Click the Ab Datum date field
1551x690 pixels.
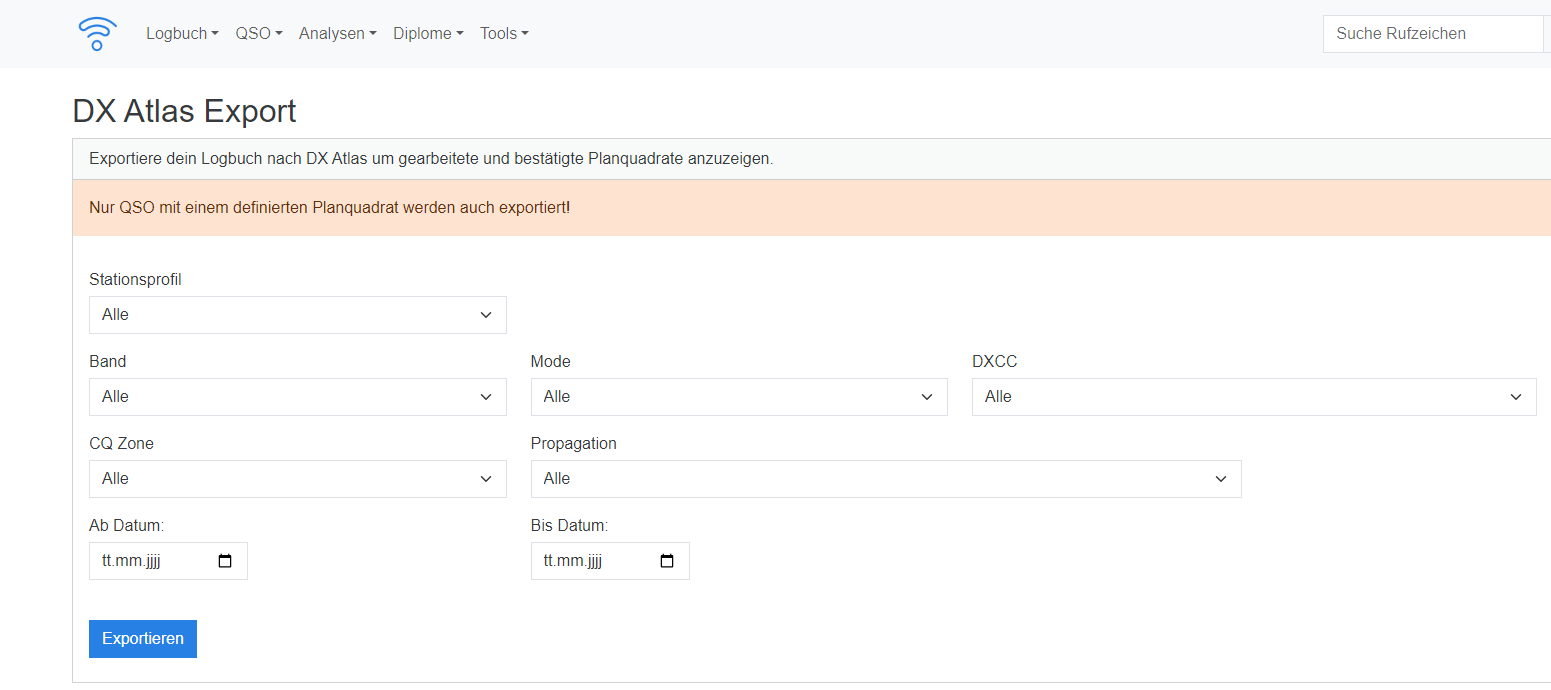coord(150,561)
